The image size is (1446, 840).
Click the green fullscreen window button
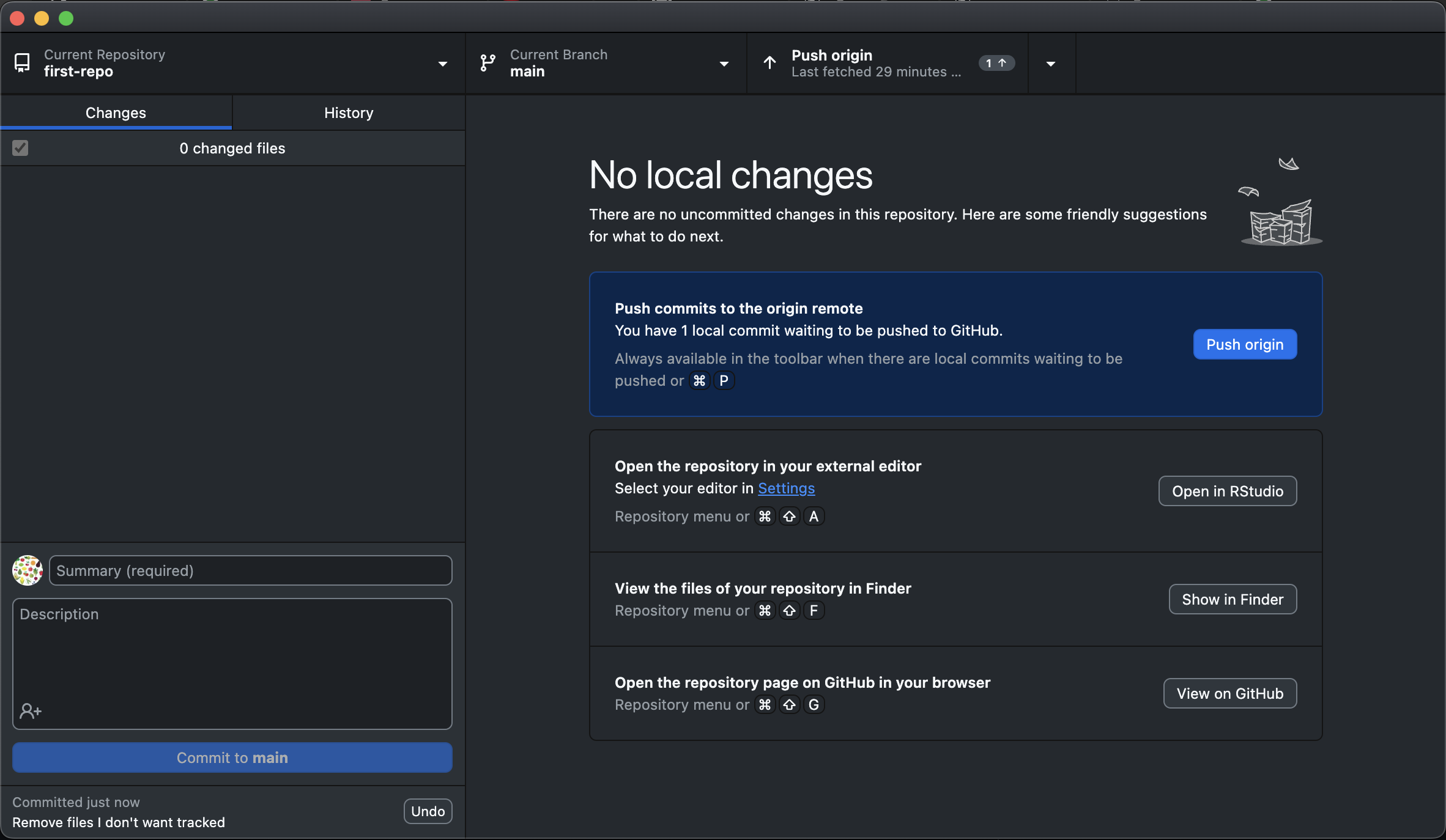tap(66, 18)
